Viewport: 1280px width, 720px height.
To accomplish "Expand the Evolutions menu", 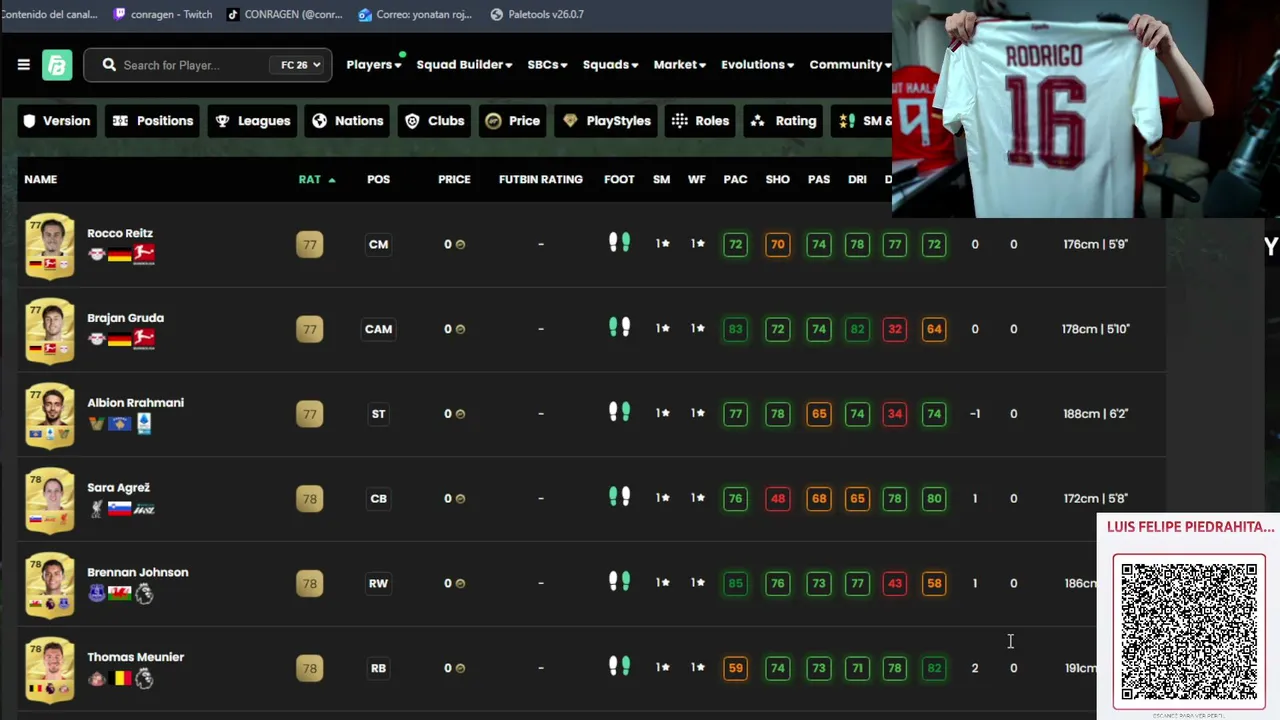I will coord(757,65).
